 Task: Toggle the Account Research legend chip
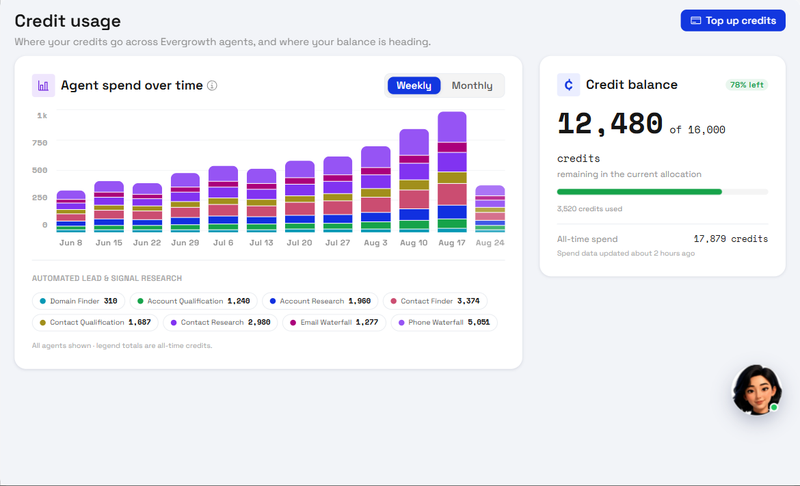point(320,301)
